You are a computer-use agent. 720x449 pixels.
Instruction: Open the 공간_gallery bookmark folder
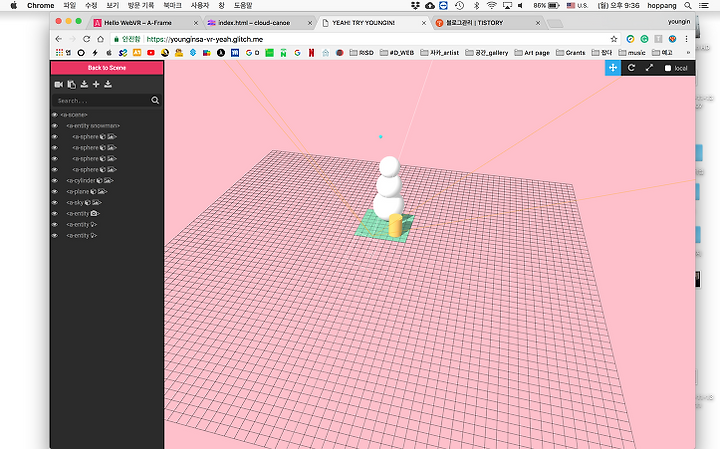coord(487,53)
